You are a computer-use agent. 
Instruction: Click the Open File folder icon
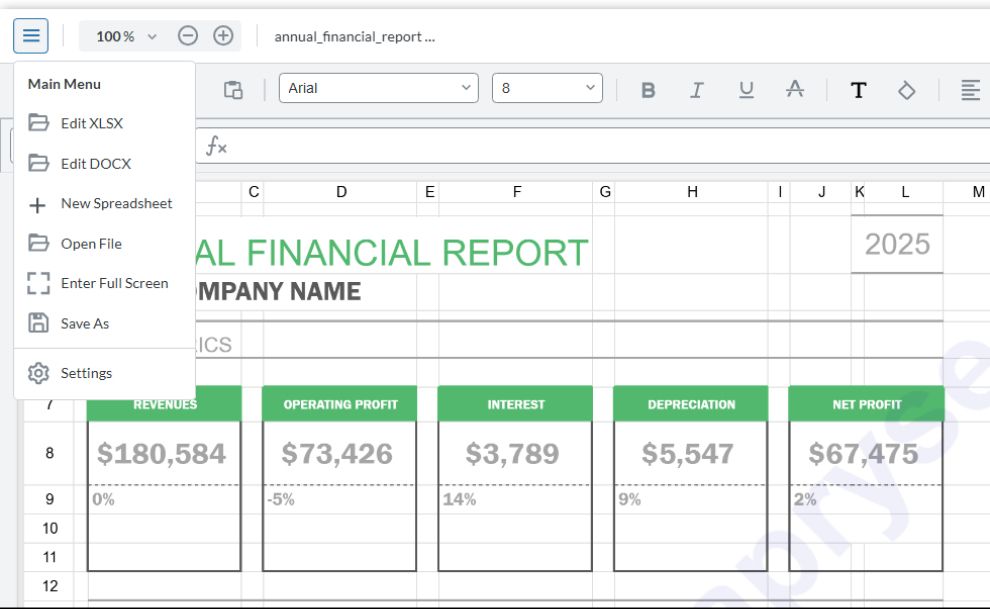[39, 243]
